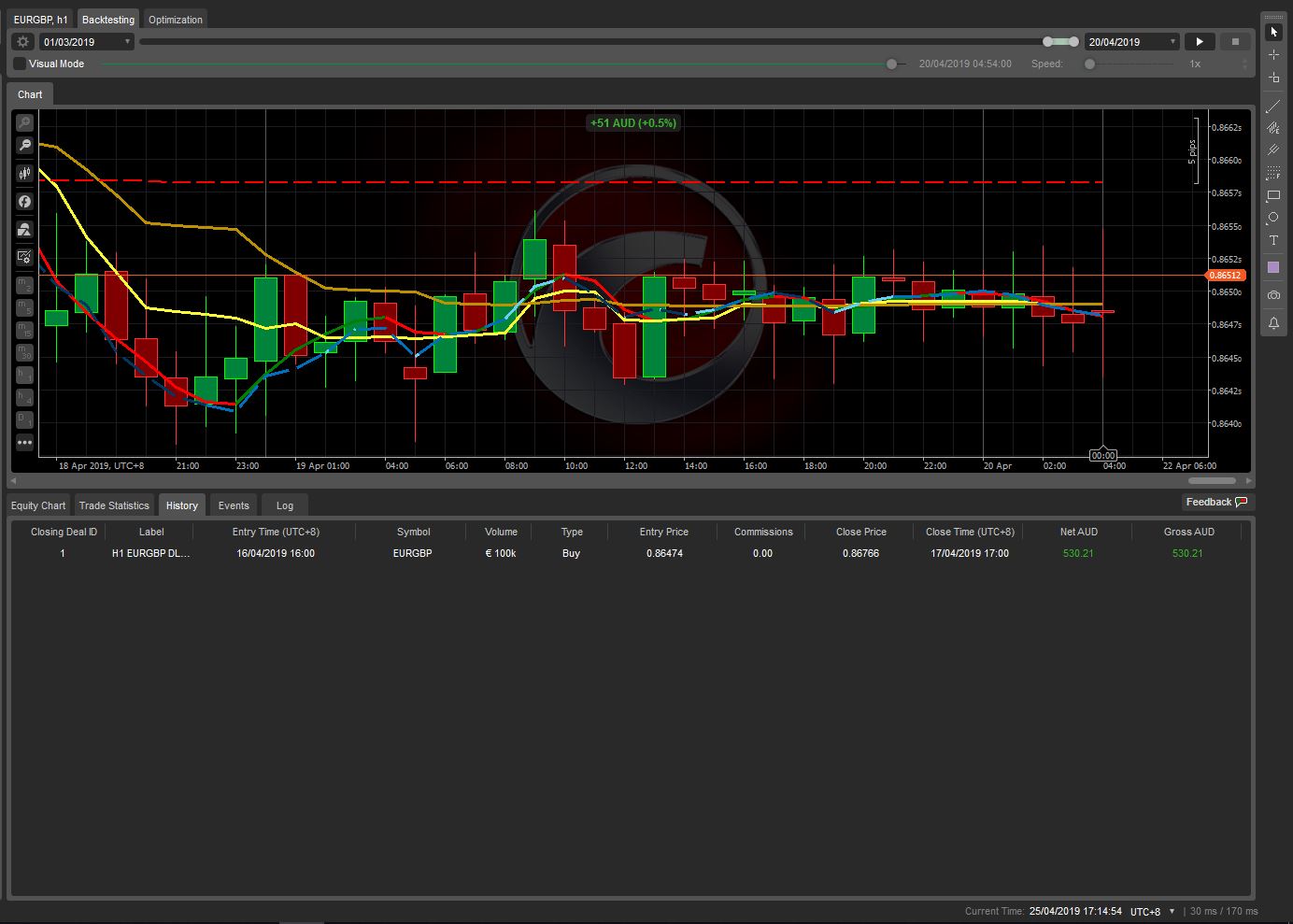Viewport: 1293px width, 924px height.
Task: Take a chartshot with camera icon
Action: pyautogui.click(x=1273, y=295)
